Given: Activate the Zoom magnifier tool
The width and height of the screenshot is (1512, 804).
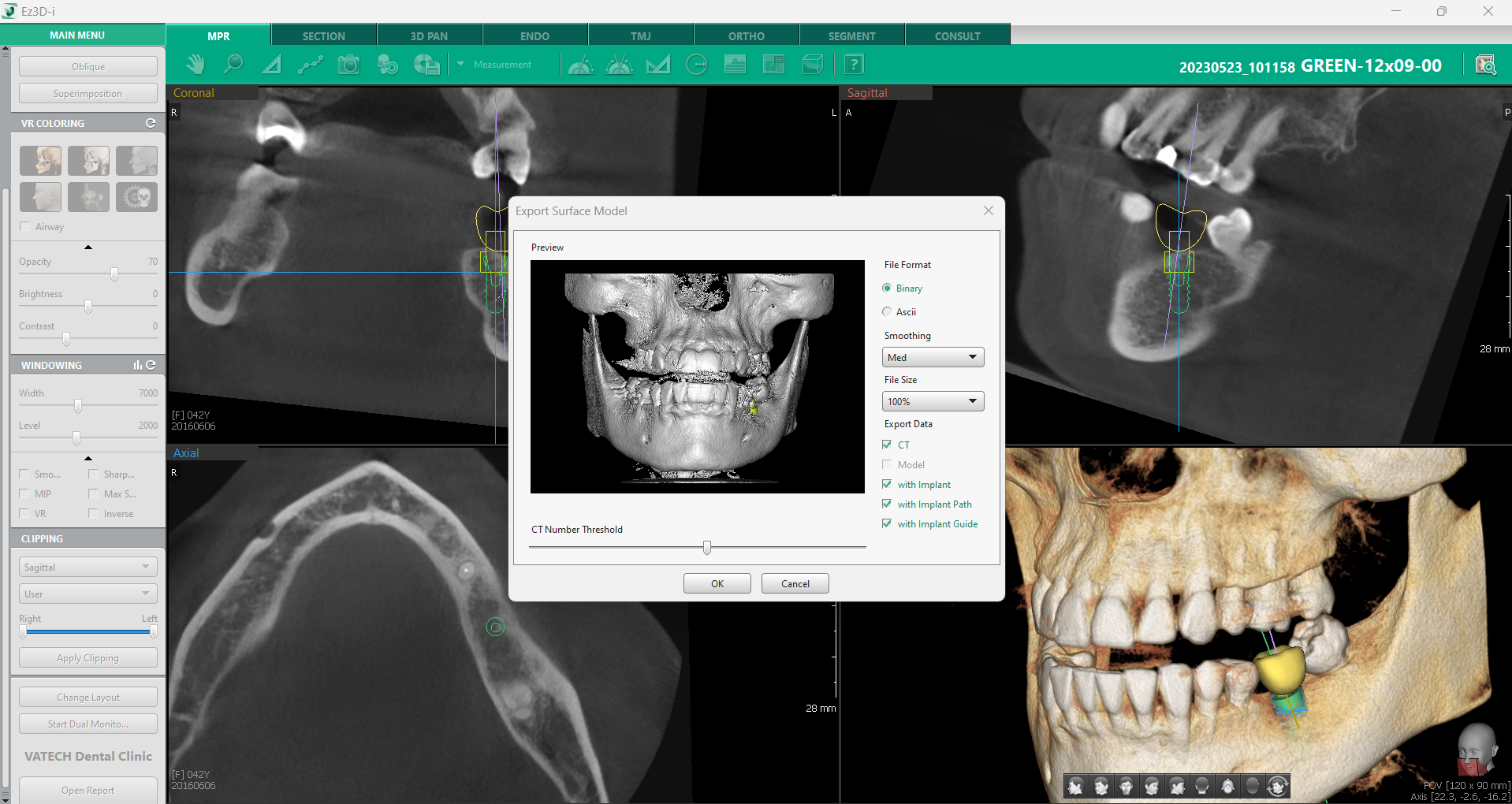Looking at the screenshot, I should (x=233, y=65).
